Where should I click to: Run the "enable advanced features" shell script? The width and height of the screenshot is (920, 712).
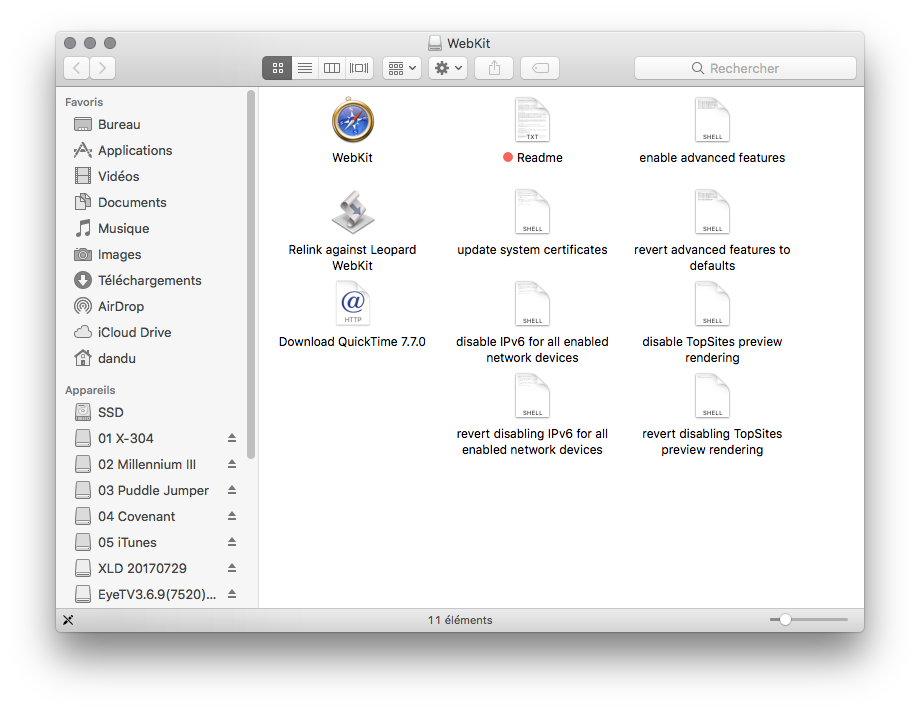(712, 120)
